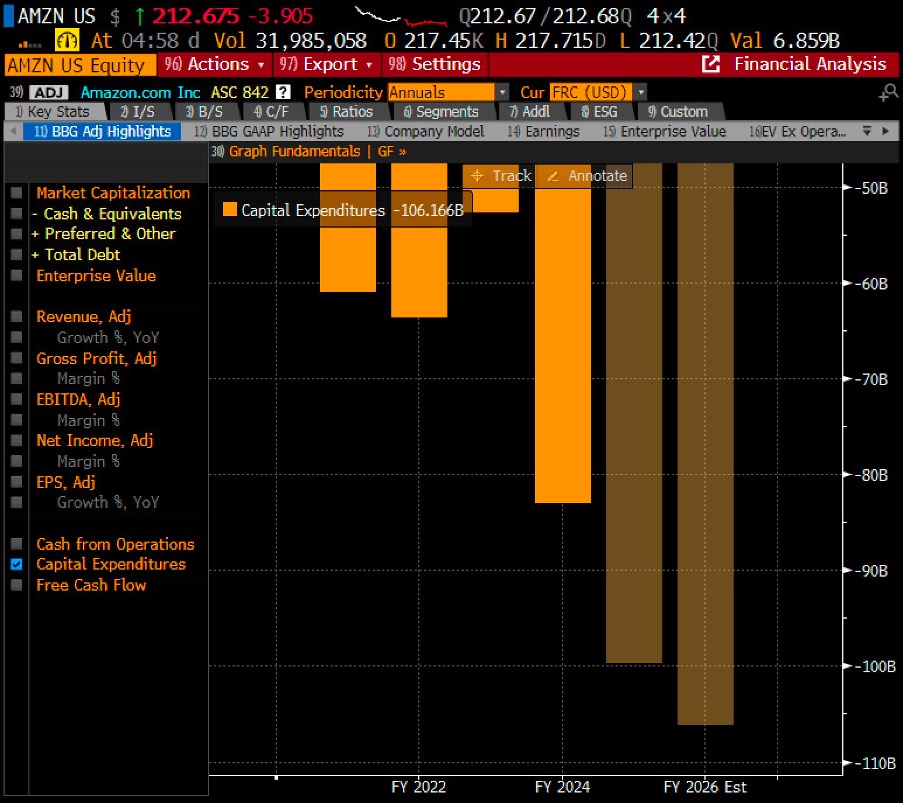Open the Actions dropdown menu
Viewport: 904px width, 804px height.
(214, 65)
